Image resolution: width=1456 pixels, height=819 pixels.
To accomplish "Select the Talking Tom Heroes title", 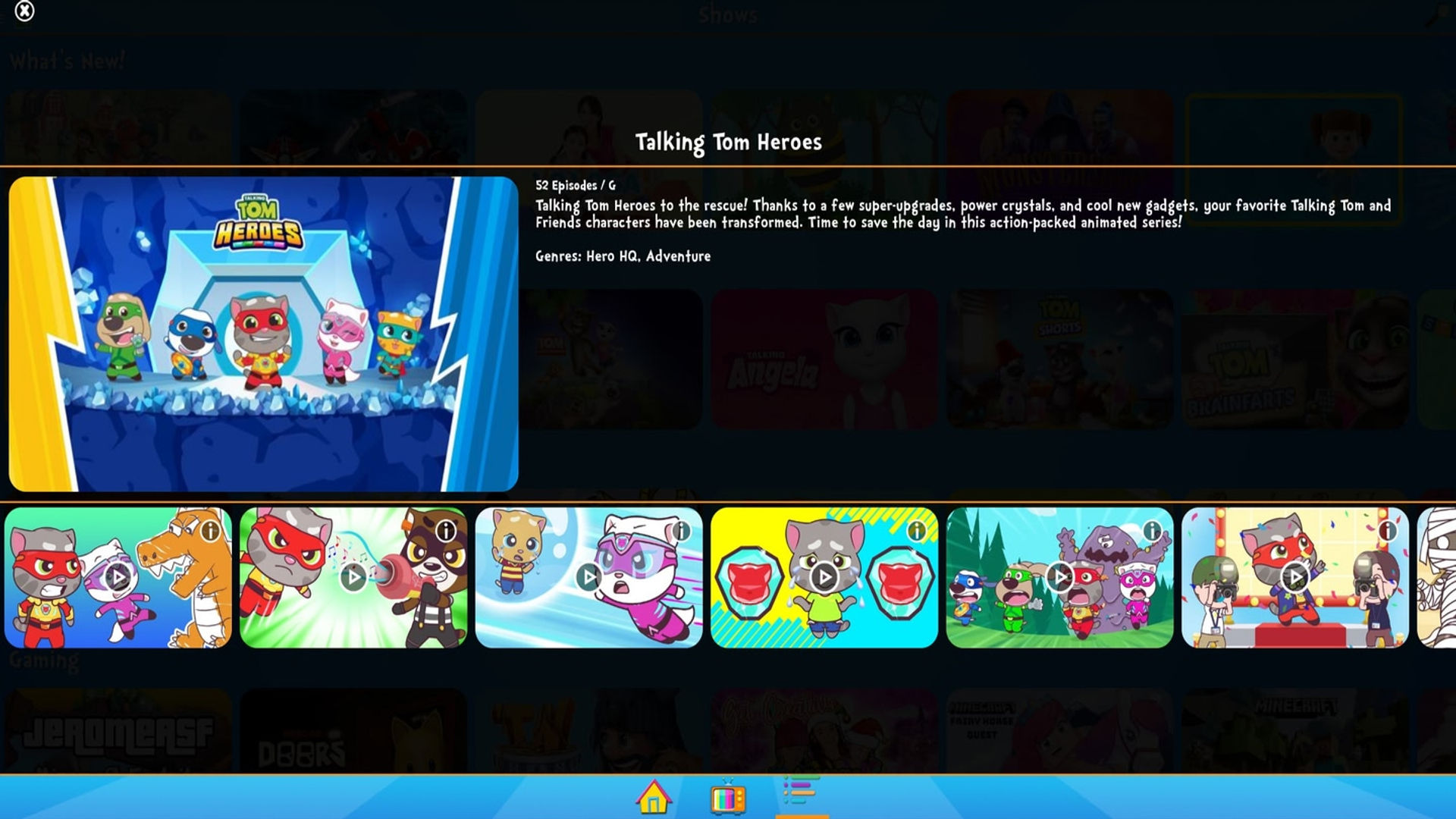I will (x=728, y=143).
